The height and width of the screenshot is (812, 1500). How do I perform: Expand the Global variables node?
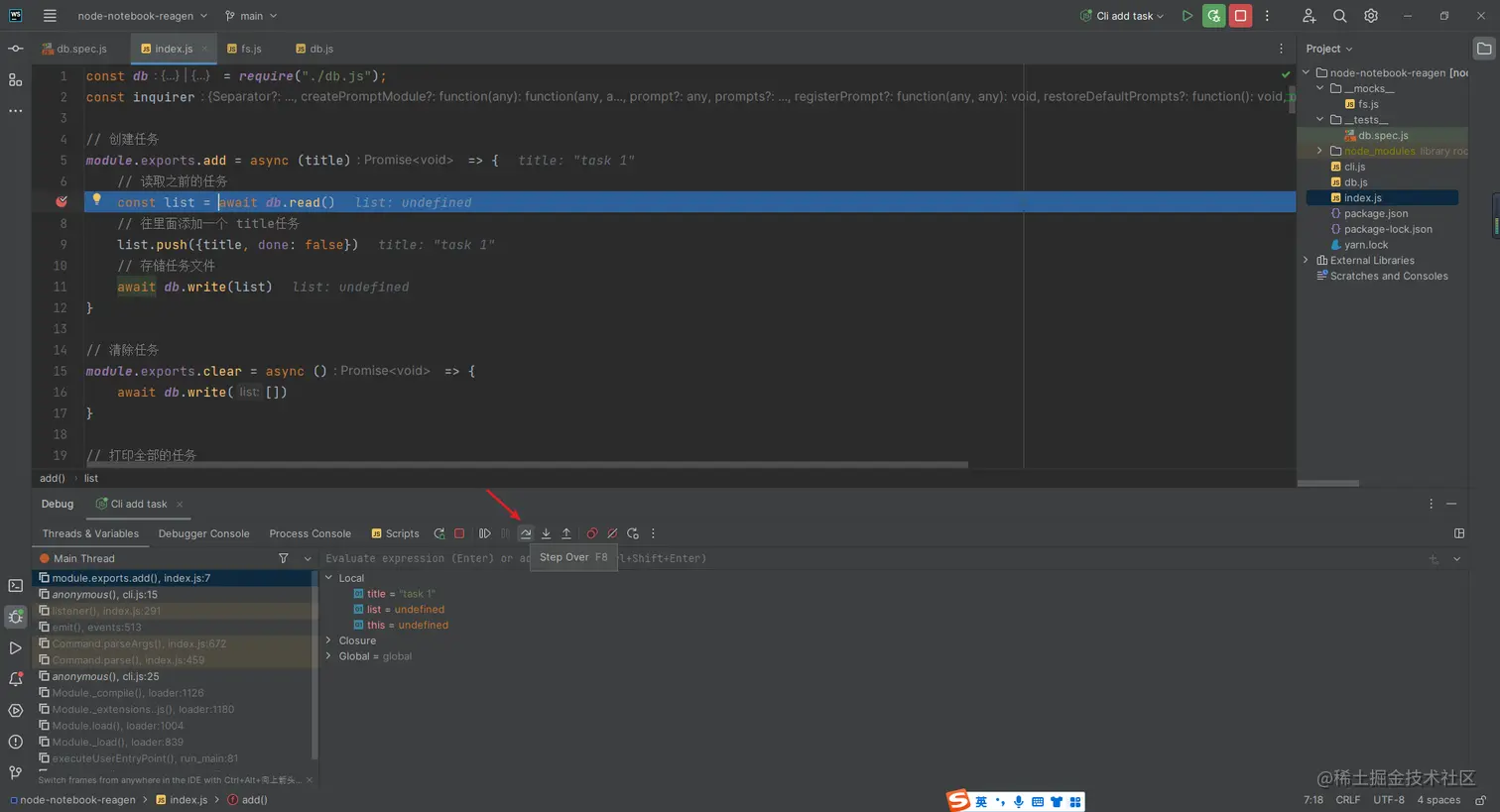329,656
